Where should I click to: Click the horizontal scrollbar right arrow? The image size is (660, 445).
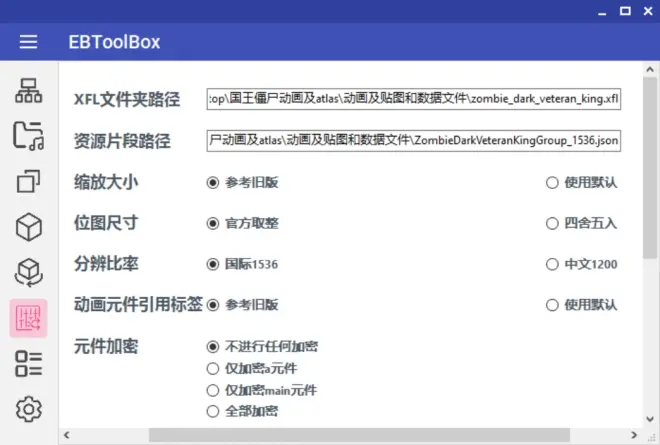point(635,435)
